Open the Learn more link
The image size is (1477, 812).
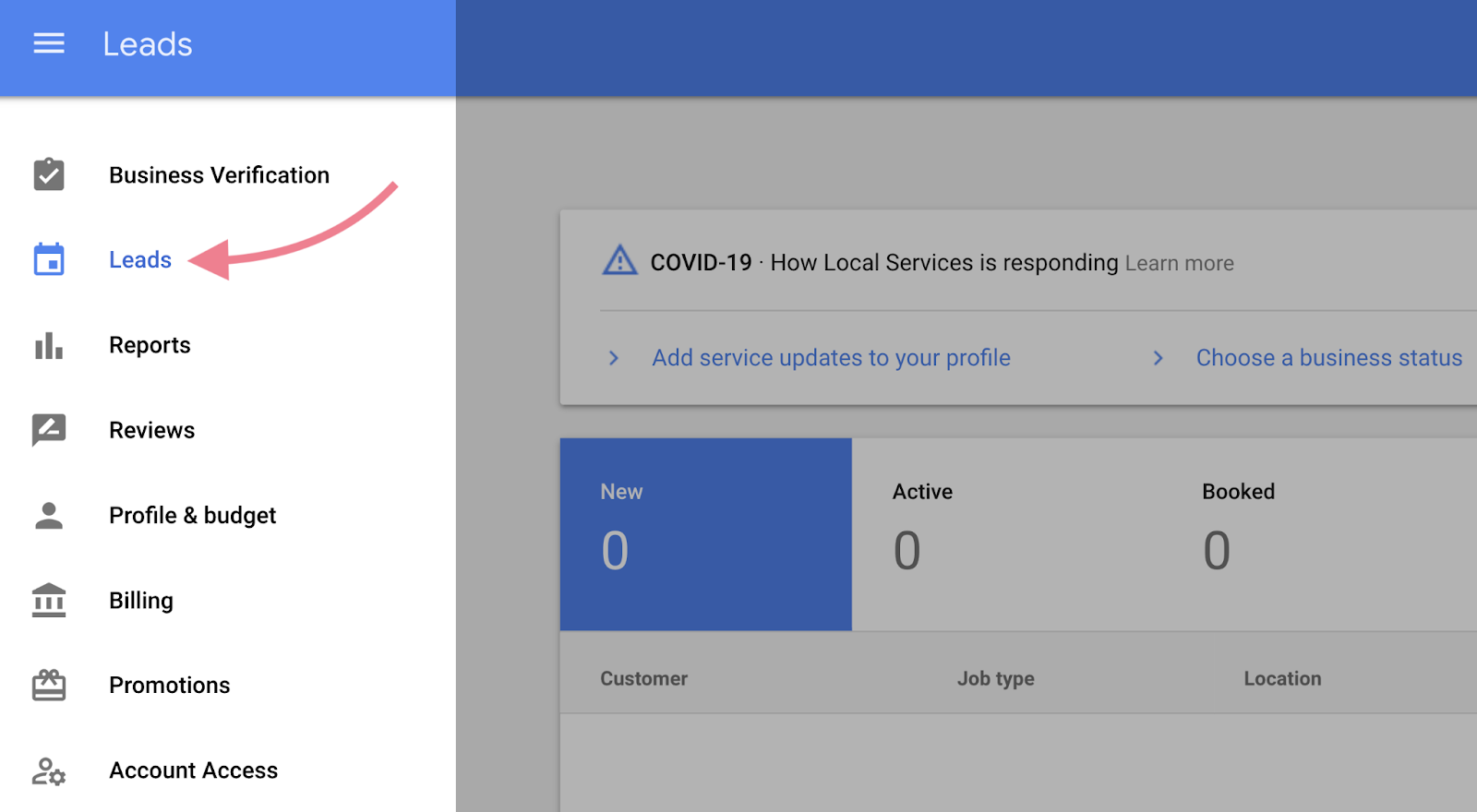(x=1179, y=264)
